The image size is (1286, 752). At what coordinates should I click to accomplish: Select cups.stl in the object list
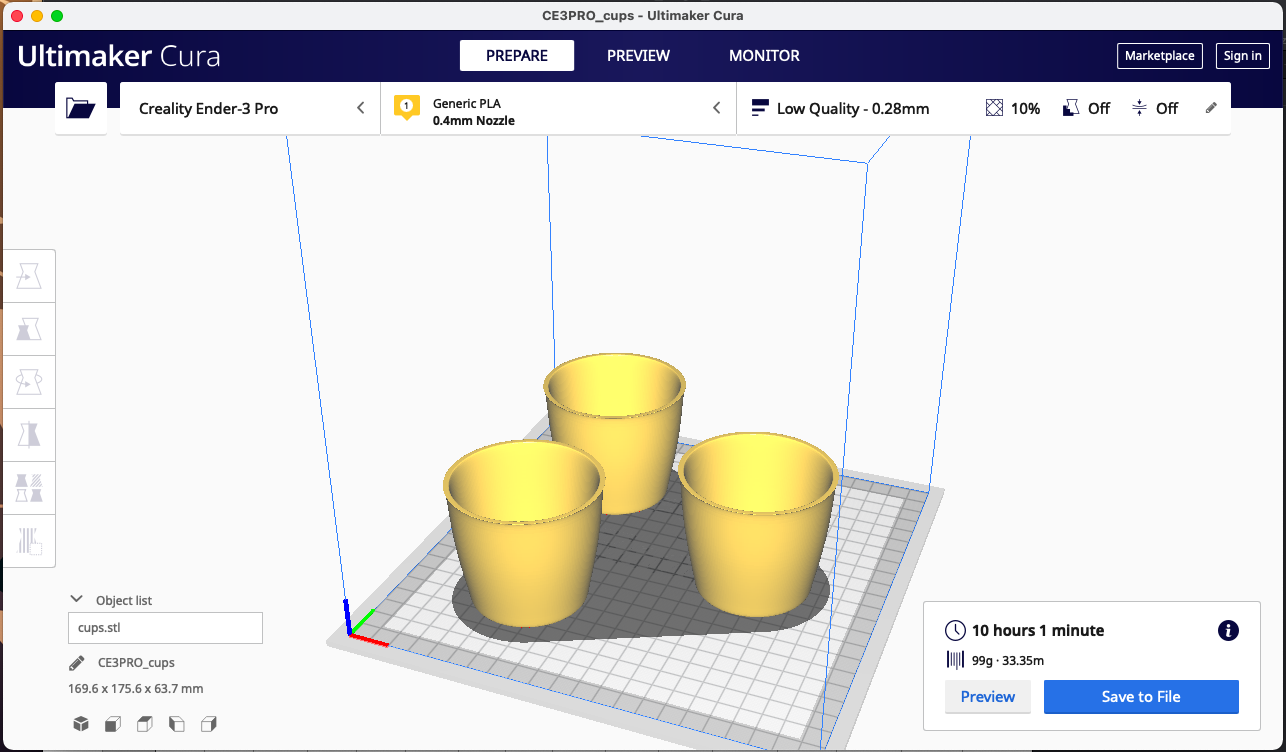click(165, 628)
